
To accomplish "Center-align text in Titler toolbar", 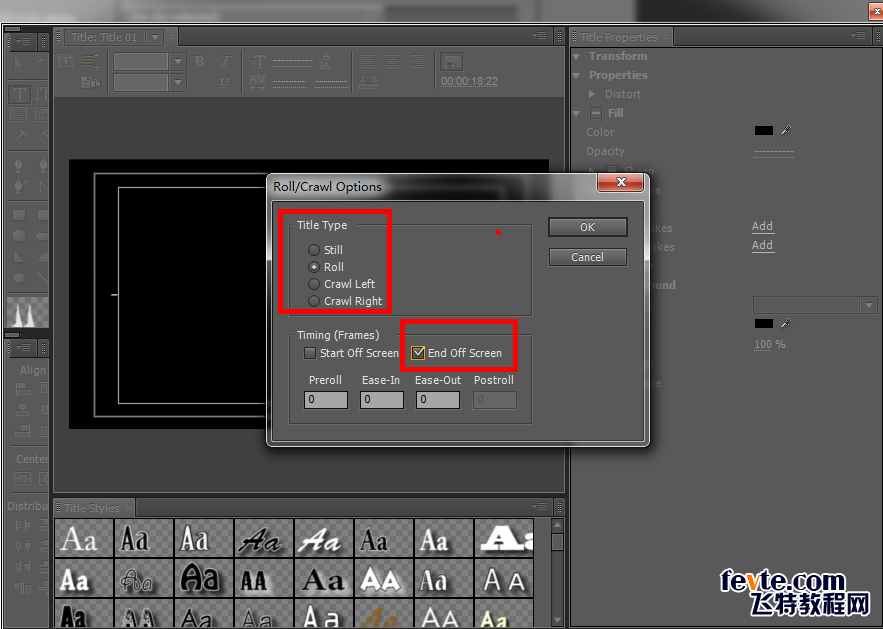I will tap(393, 61).
